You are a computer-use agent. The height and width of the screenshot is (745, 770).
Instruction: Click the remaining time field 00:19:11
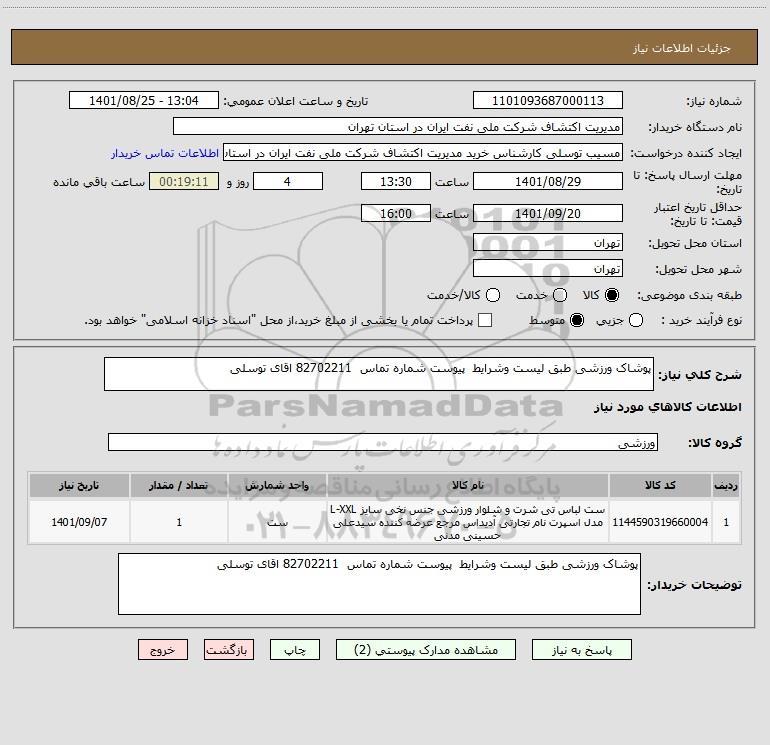coord(184,181)
